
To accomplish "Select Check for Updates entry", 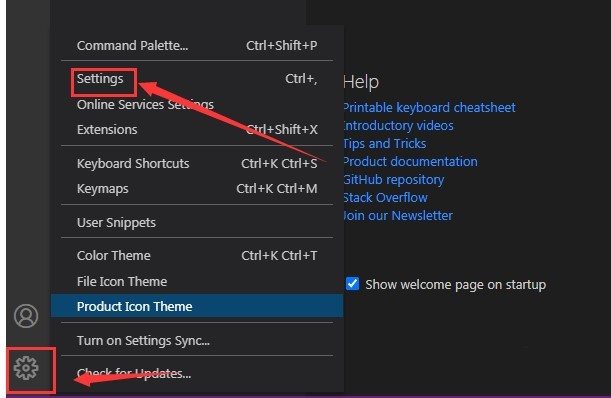I will pyautogui.click(x=197, y=373).
